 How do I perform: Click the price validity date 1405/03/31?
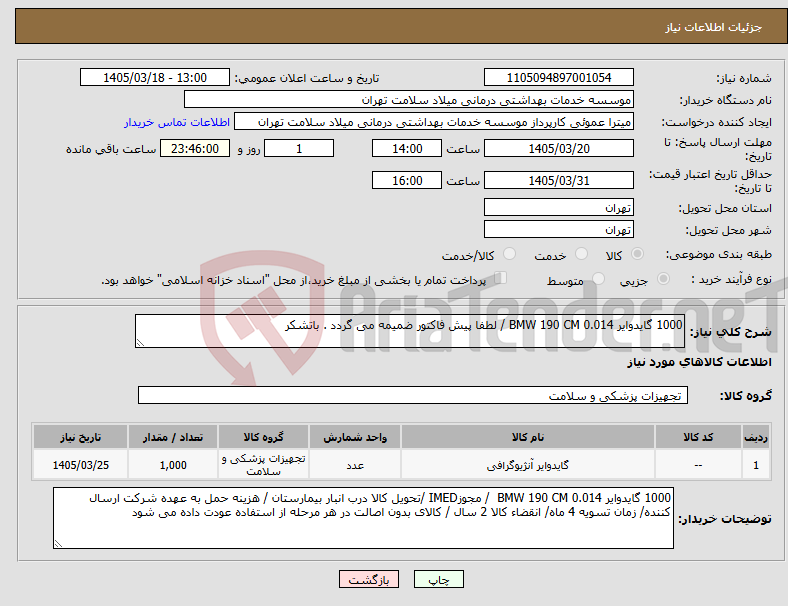pos(558,180)
